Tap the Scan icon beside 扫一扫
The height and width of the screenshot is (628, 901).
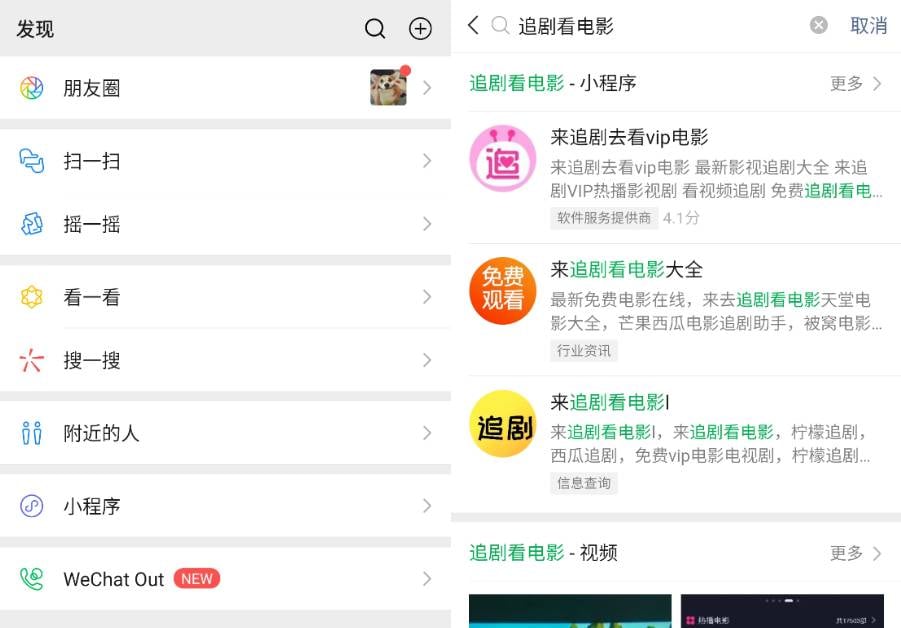pos(32,161)
